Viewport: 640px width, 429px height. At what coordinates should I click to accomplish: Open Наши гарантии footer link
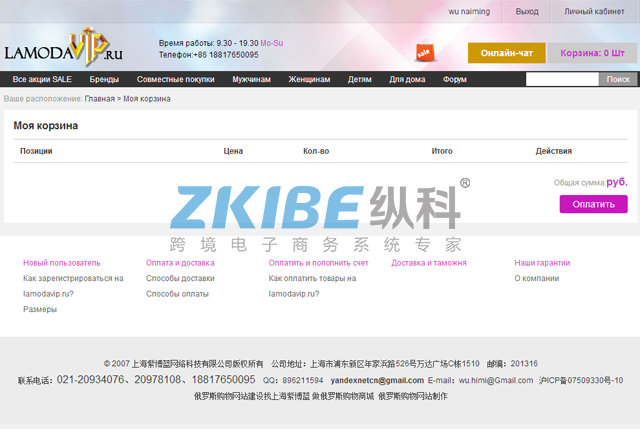pos(542,263)
